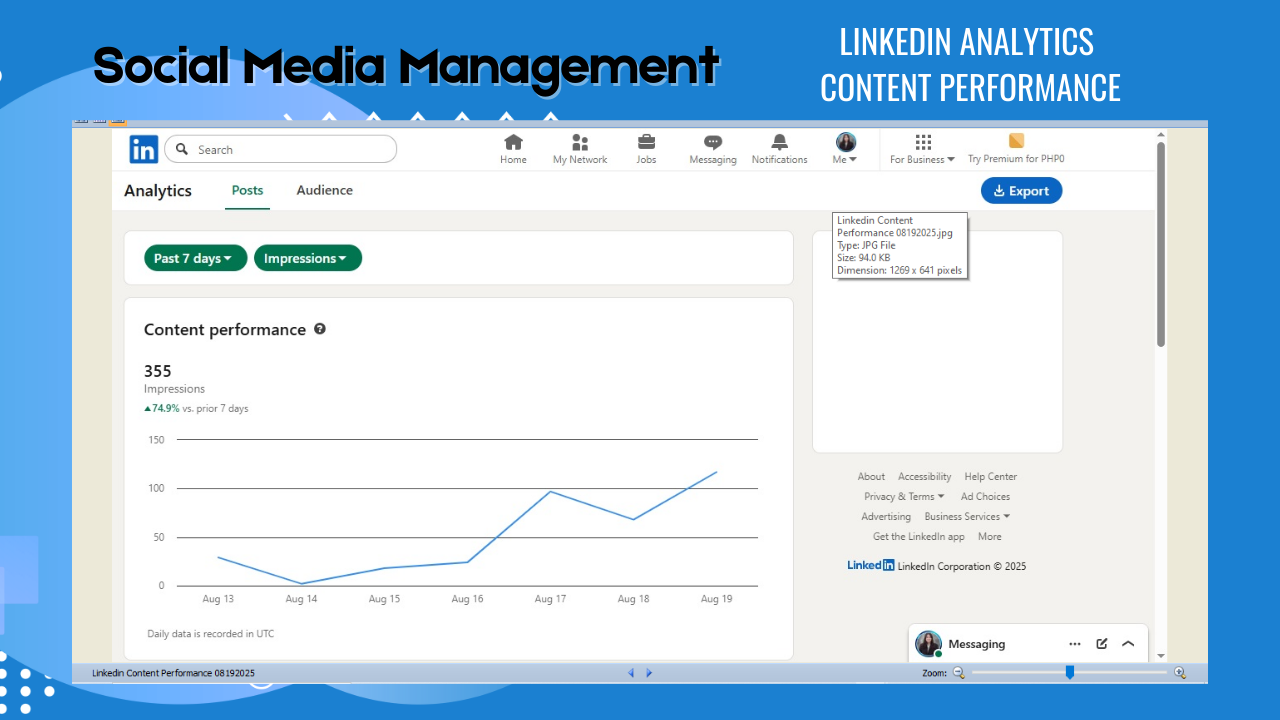Click the LinkedIn logo icon

click(144, 150)
